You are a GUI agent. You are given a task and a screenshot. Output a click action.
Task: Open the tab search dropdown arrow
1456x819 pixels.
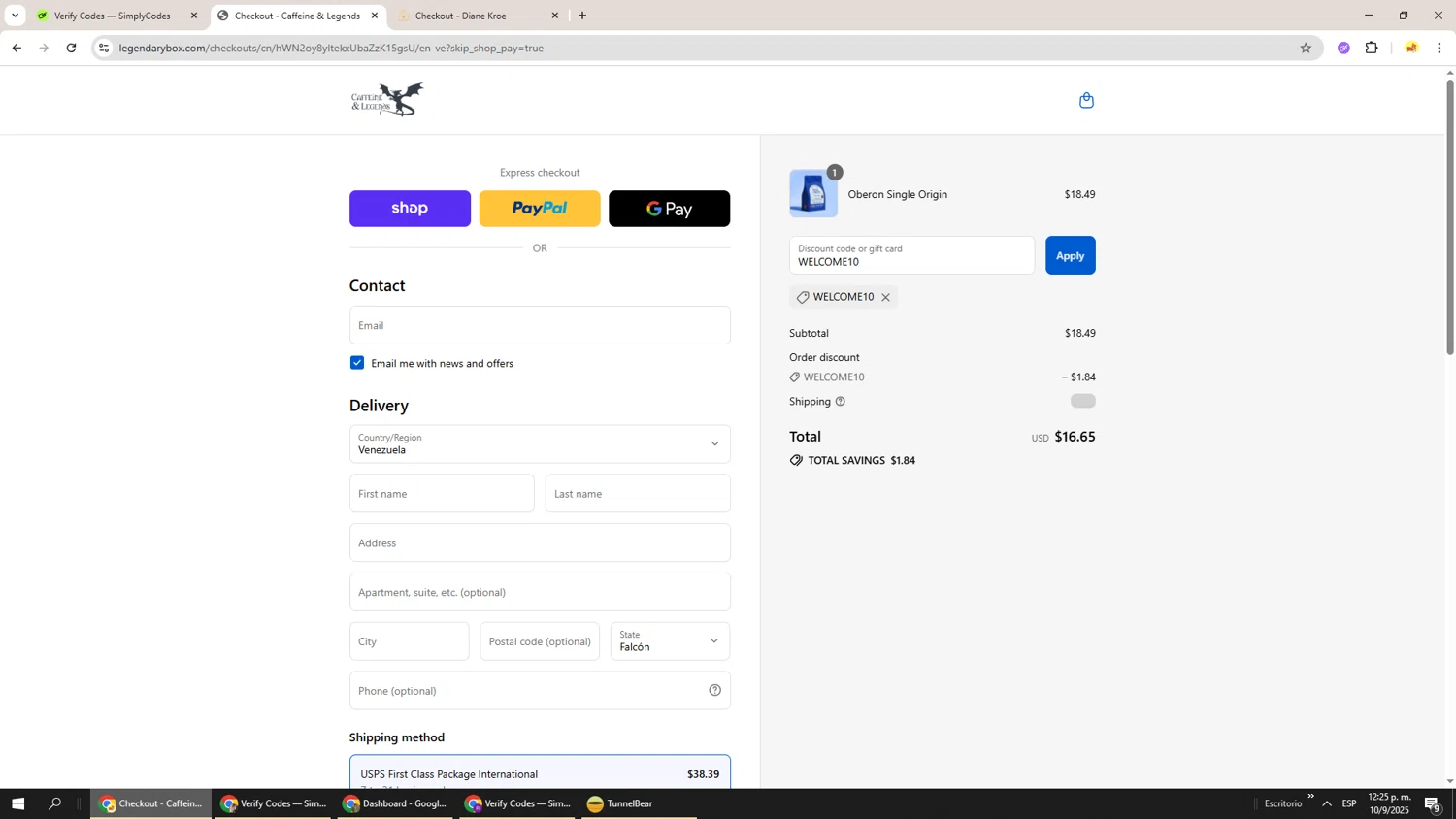click(x=15, y=16)
